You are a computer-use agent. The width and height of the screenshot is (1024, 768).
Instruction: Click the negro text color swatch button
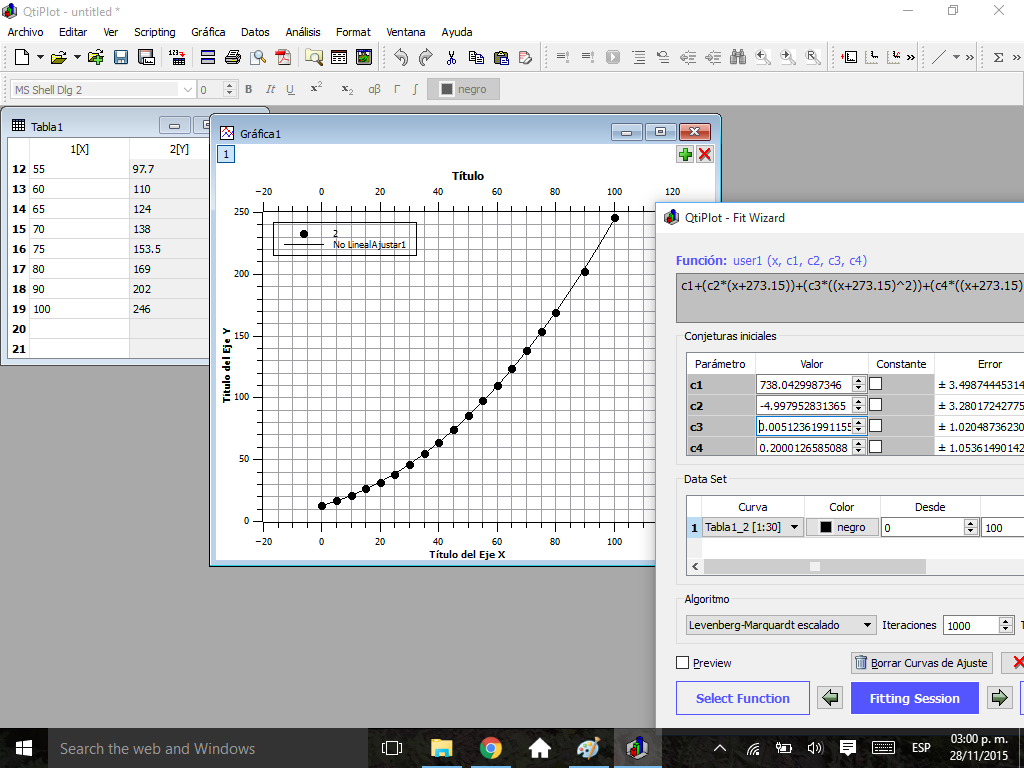click(463, 89)
